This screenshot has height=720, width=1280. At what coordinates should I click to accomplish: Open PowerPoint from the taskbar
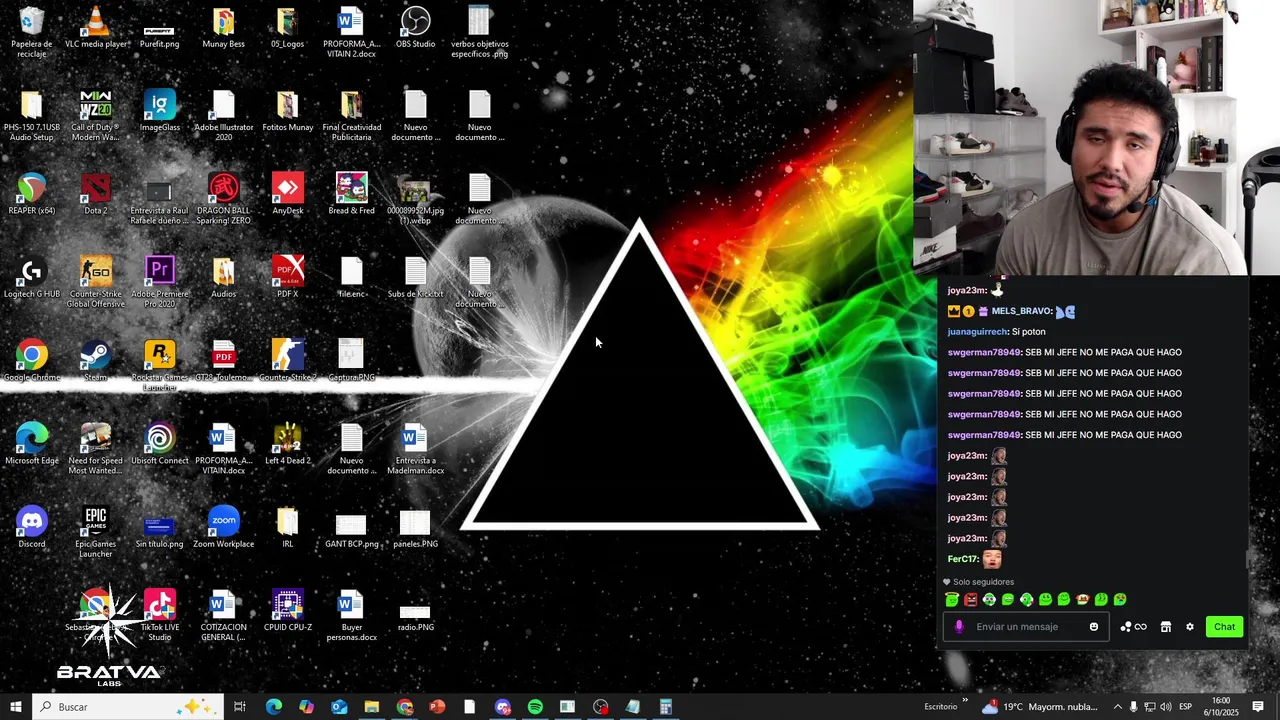pos(437,707)
